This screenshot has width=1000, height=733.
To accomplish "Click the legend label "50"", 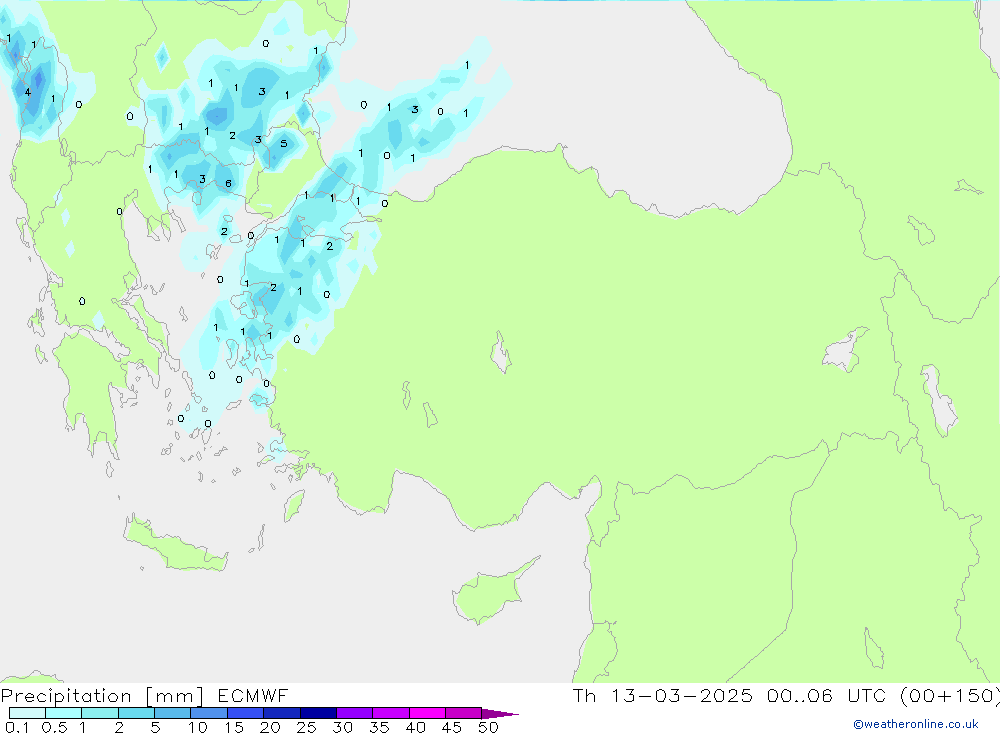I will click(489, 727).
